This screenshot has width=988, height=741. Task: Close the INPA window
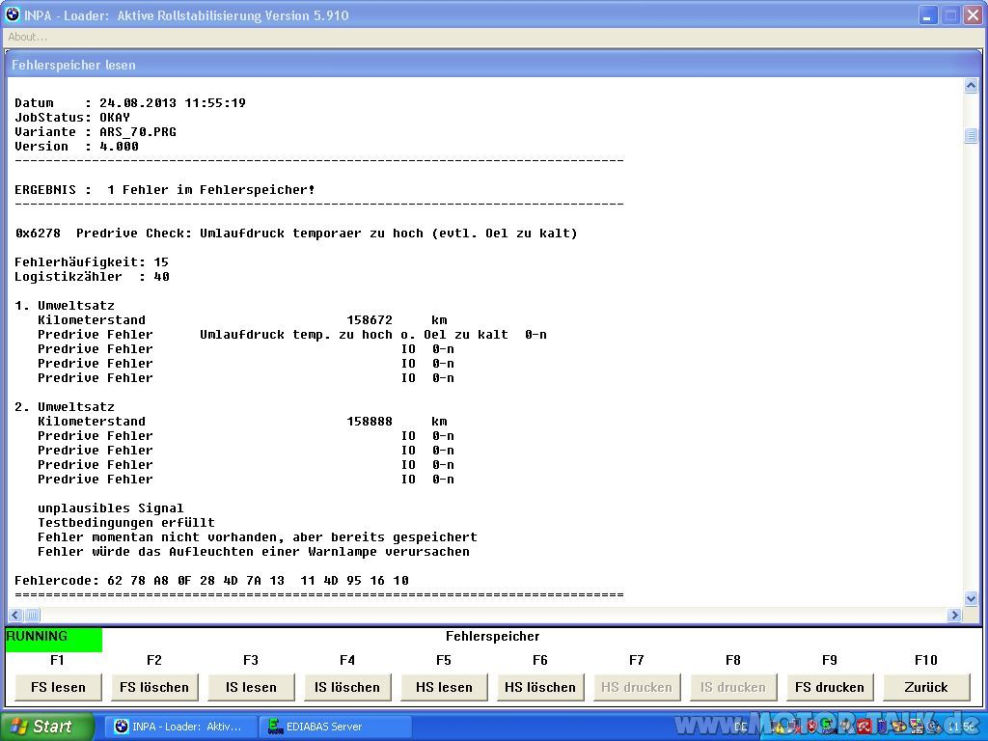tap(973, 16)
